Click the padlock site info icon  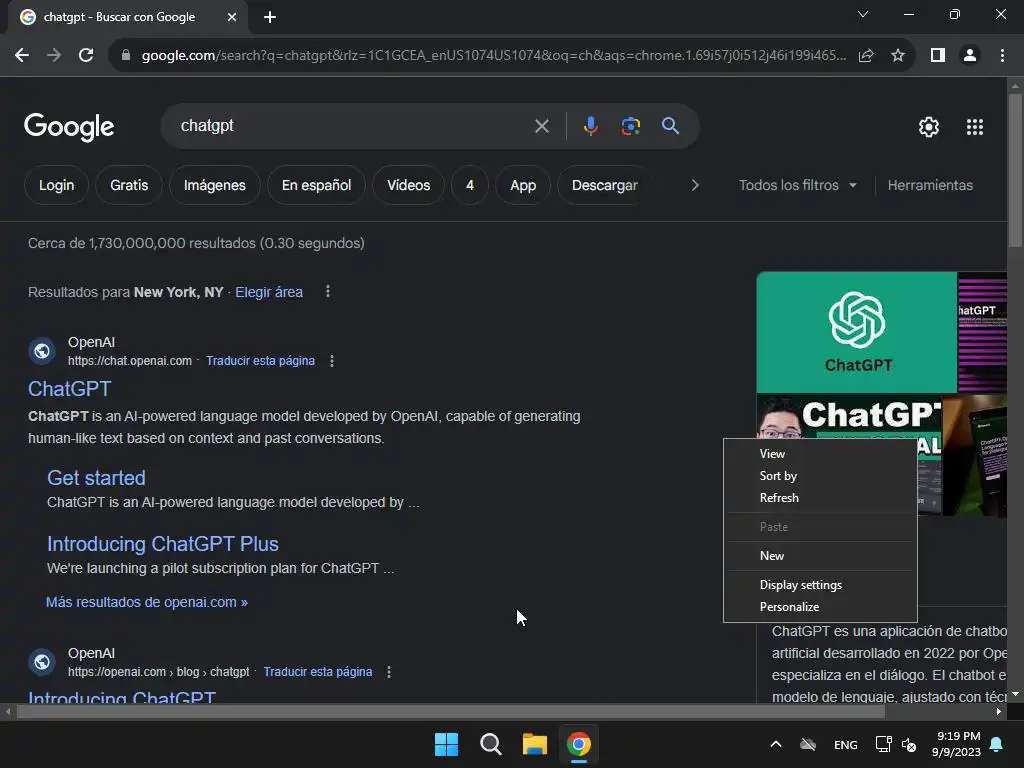[x=126, y=56]
